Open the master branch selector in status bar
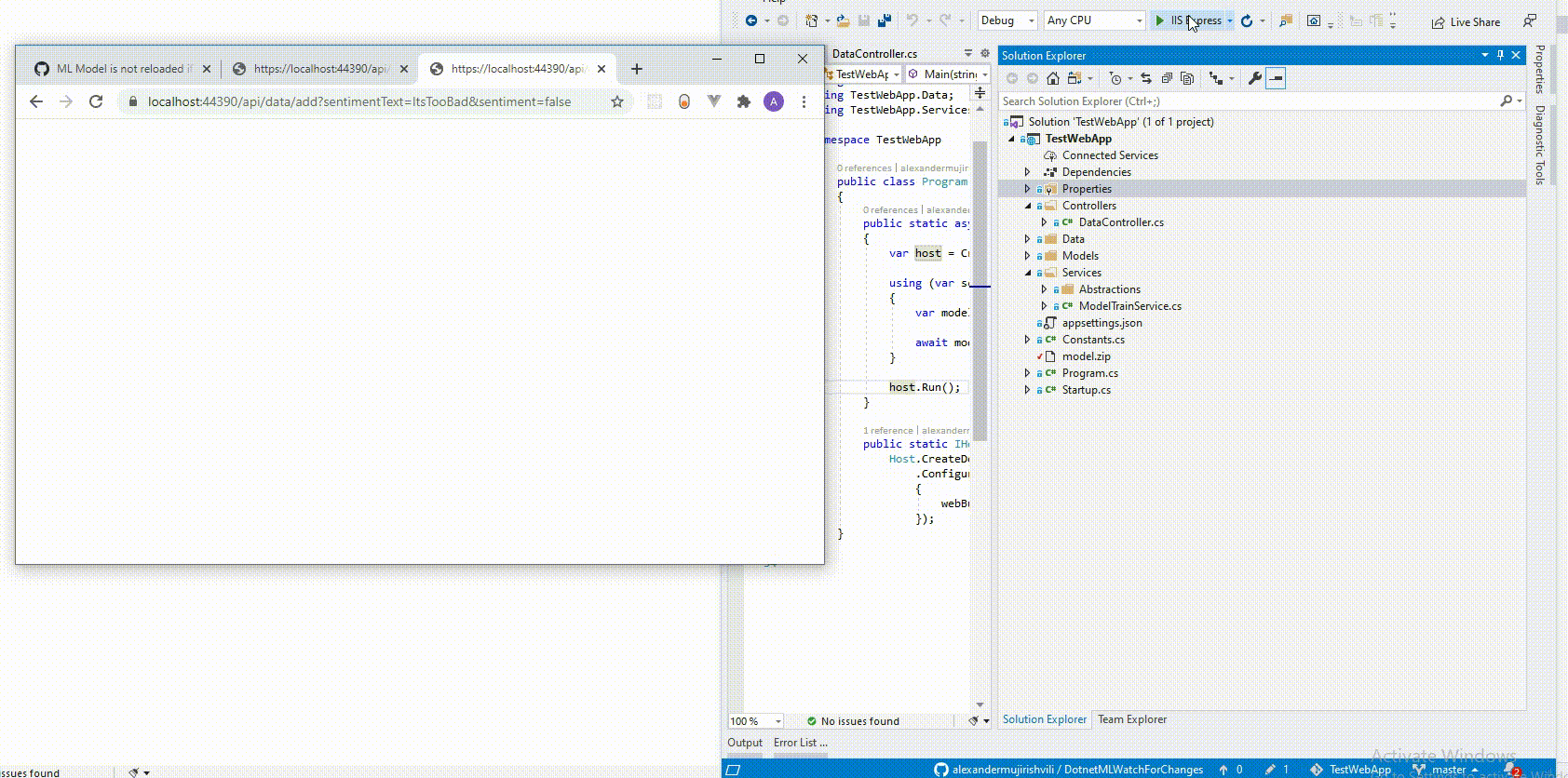Screen dimensions: 1568x778 click(1445, 770)
